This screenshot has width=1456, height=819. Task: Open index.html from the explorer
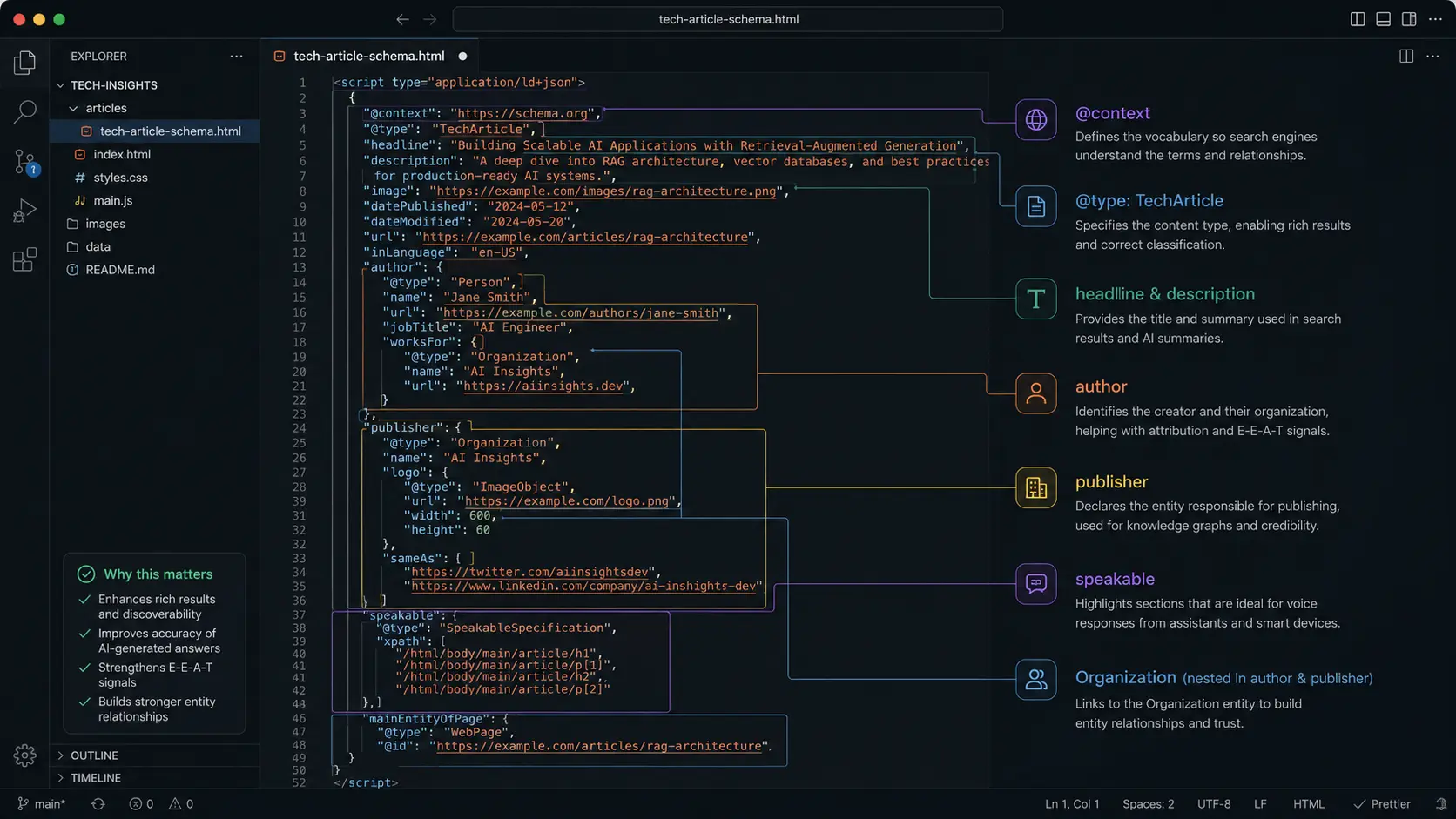tap(154, 154)
